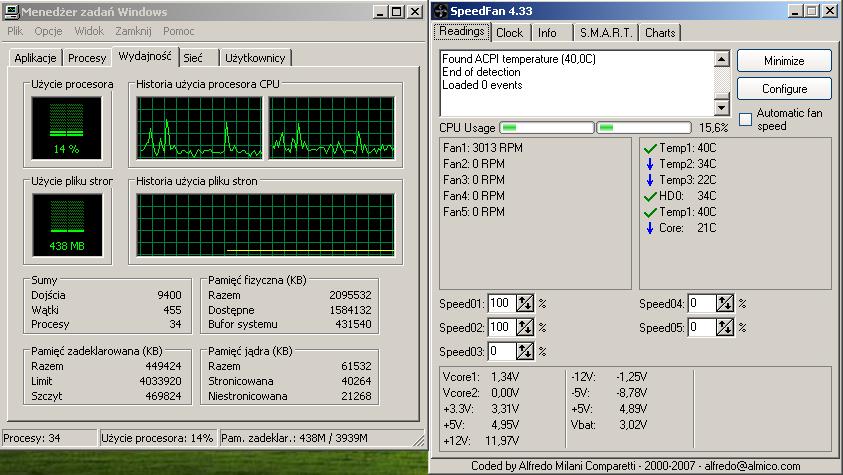Click into the Speed04 value field
This screenshot has width=843, height=475.
702,304
